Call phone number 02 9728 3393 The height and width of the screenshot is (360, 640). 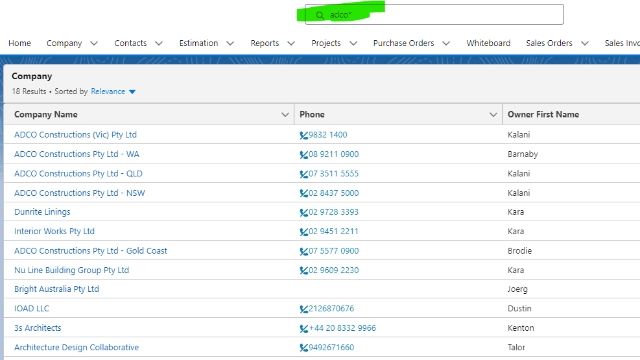tap(333, 212)
